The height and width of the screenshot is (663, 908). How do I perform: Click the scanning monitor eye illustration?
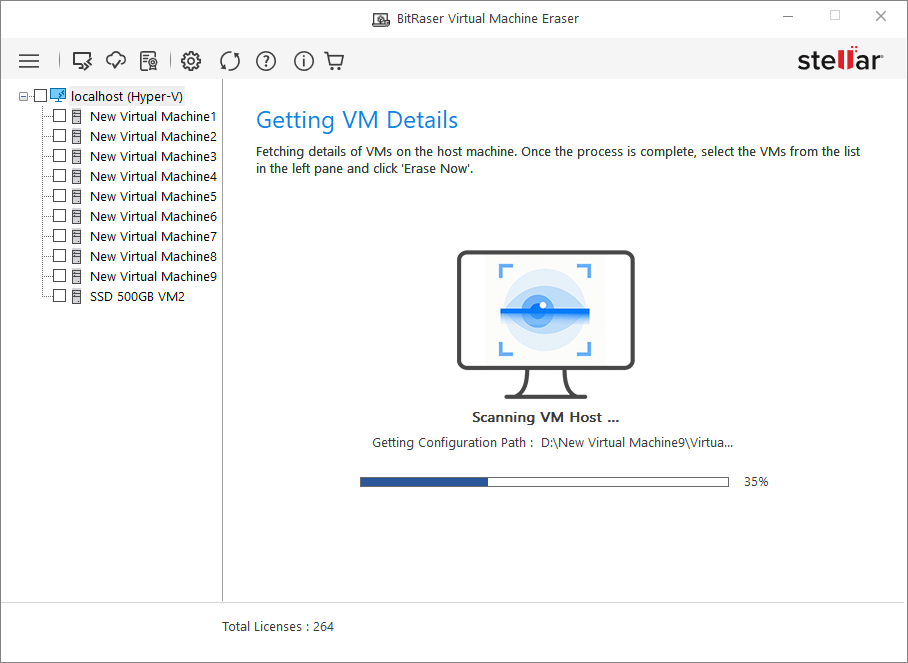click(x=545, y=324)
